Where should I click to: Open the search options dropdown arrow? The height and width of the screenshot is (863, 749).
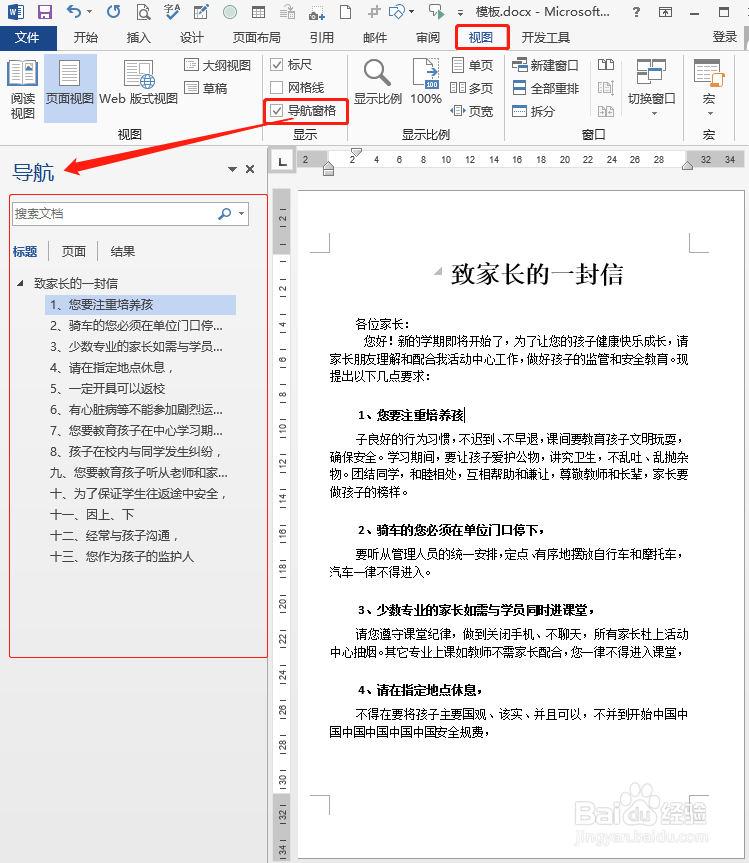pos(242,214)
